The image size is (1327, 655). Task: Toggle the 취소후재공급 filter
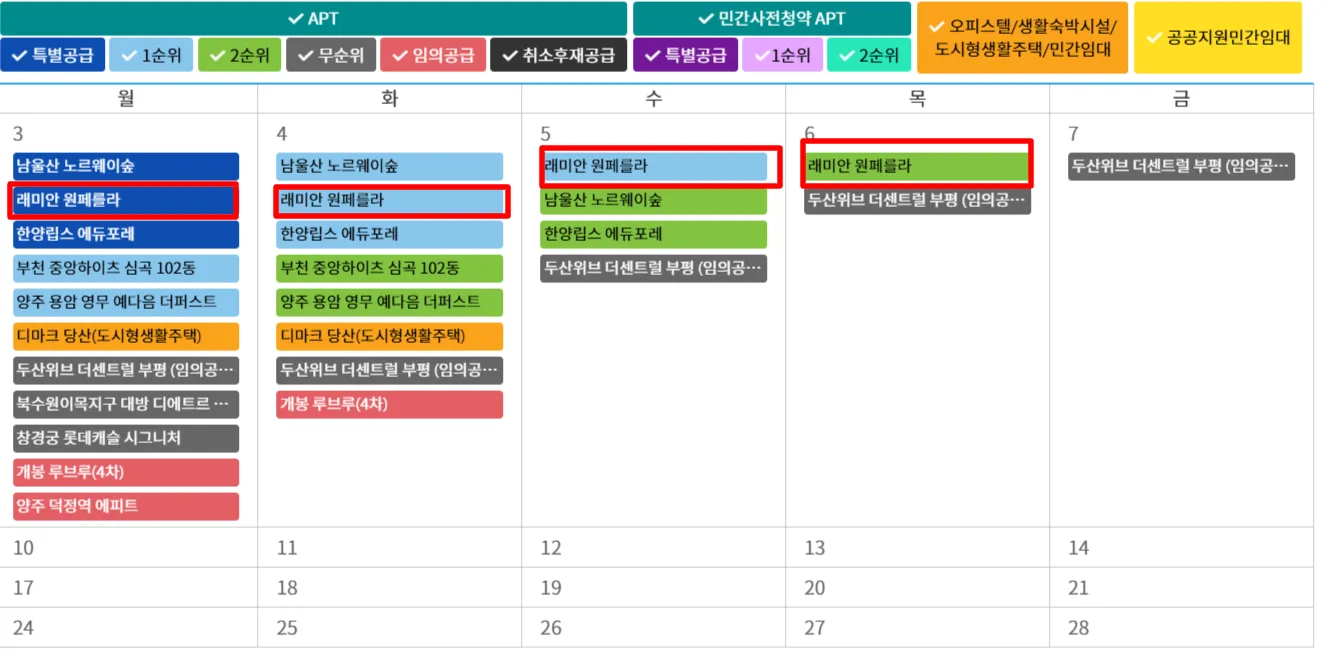coord(554,55)
